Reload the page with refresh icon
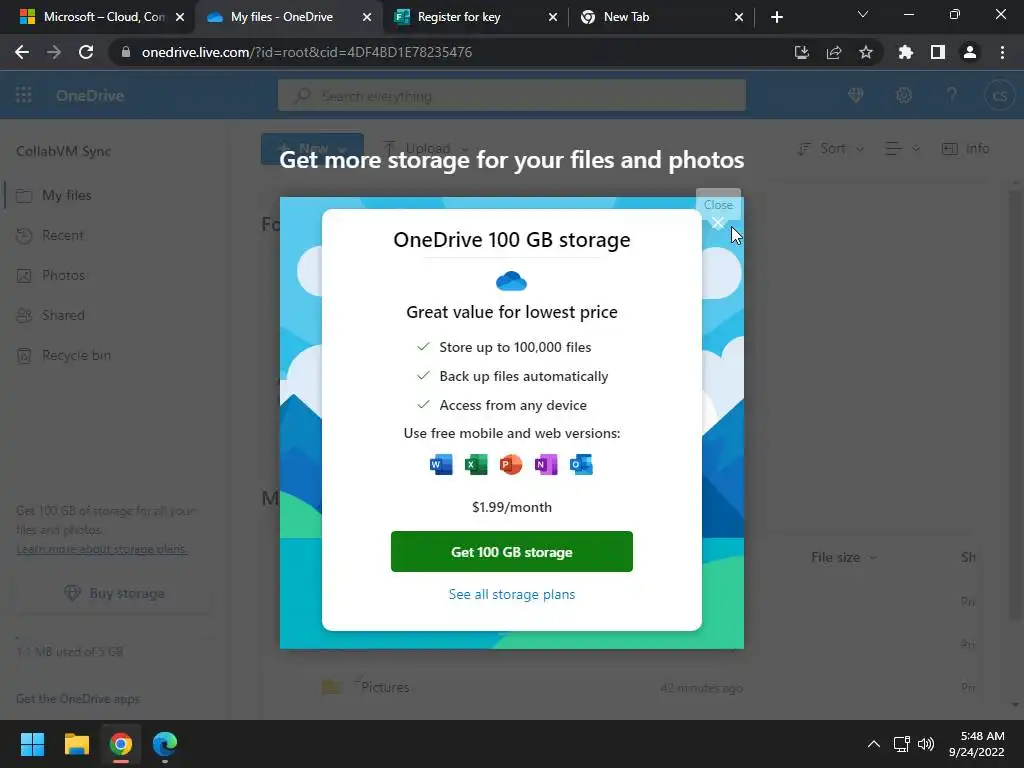The height and width of the screenshot is (768, 1024). pos(86,52)
